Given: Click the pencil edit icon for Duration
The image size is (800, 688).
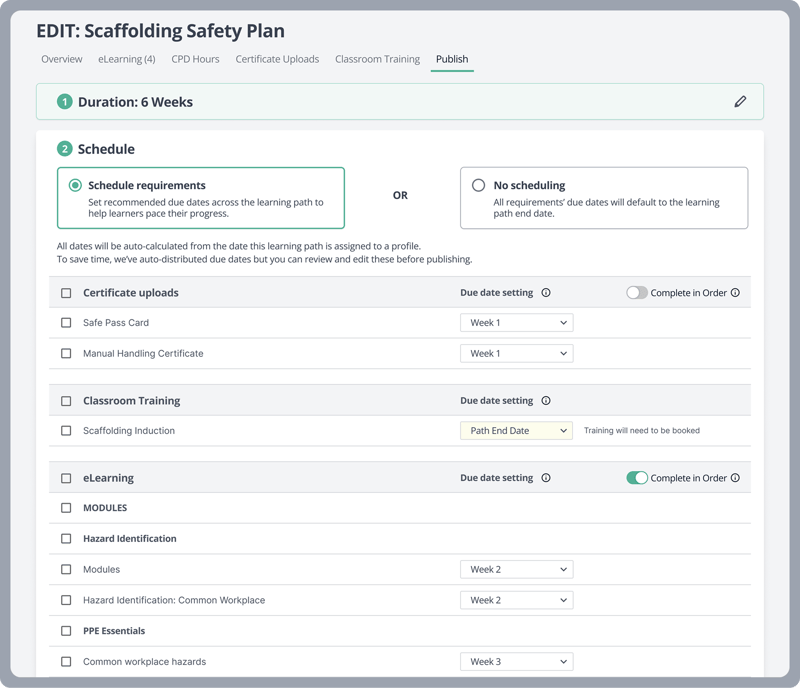Looking at the screenshot, I should tap(740, 101).
